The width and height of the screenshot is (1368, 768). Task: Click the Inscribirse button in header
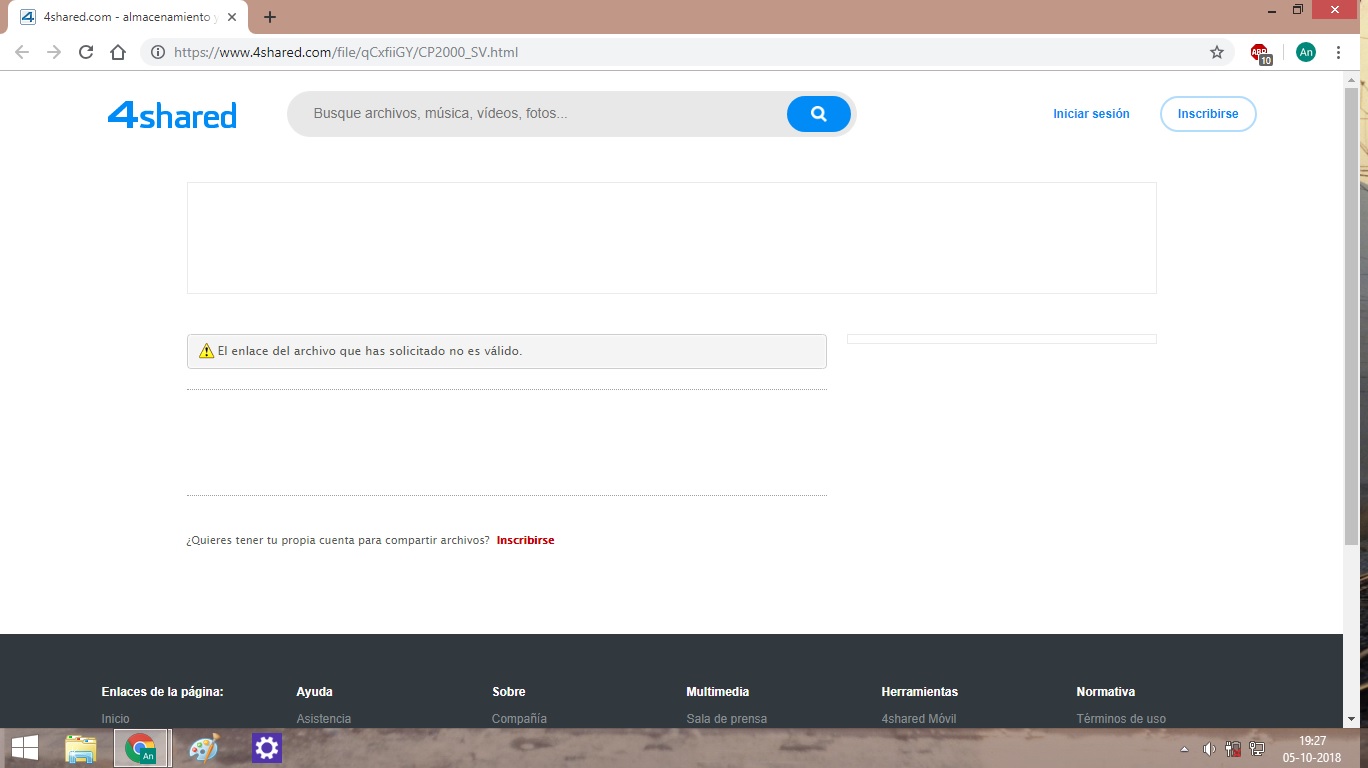click(1207, 114)
